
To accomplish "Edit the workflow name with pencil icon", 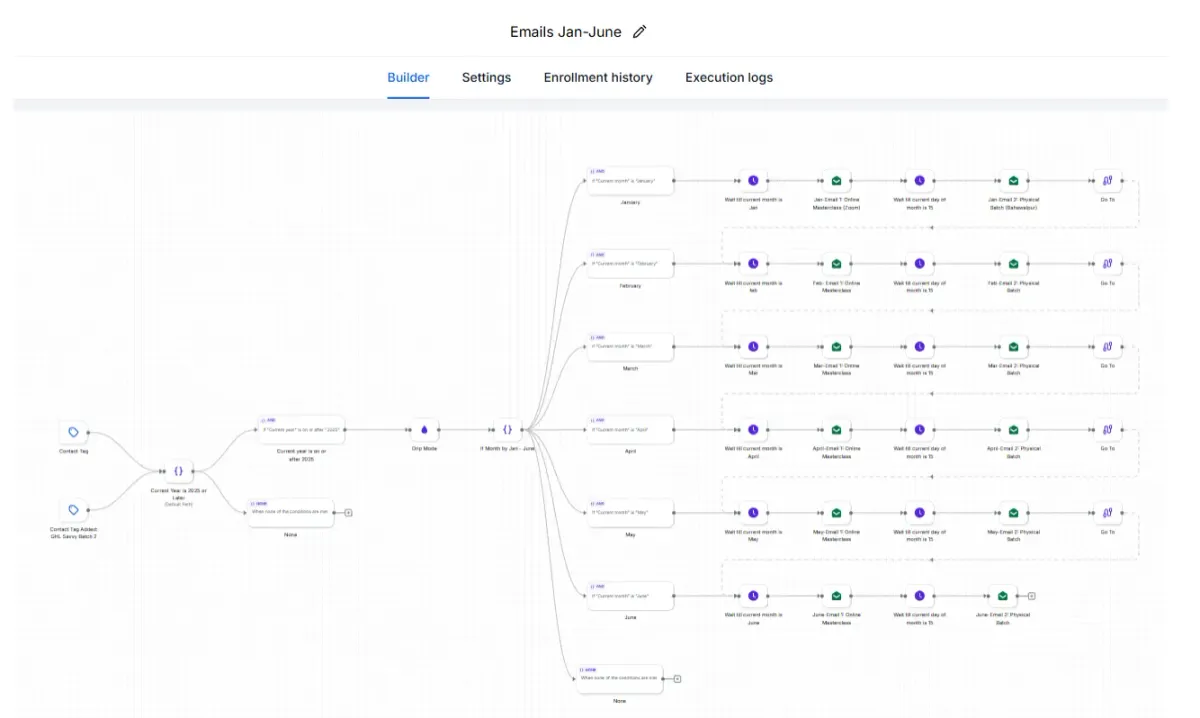I will coord(640,31).
